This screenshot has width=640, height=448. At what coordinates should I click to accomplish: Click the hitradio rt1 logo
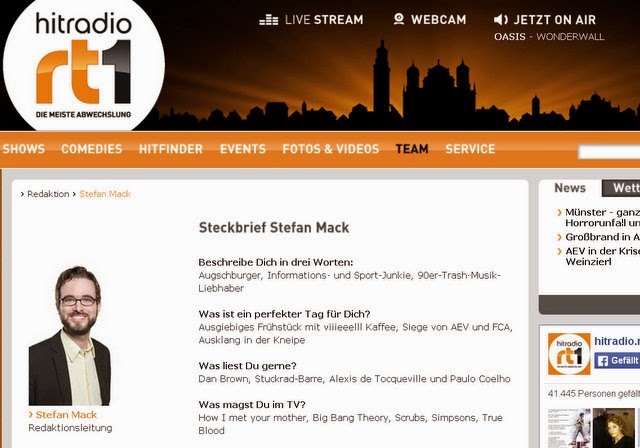[84, 64]
